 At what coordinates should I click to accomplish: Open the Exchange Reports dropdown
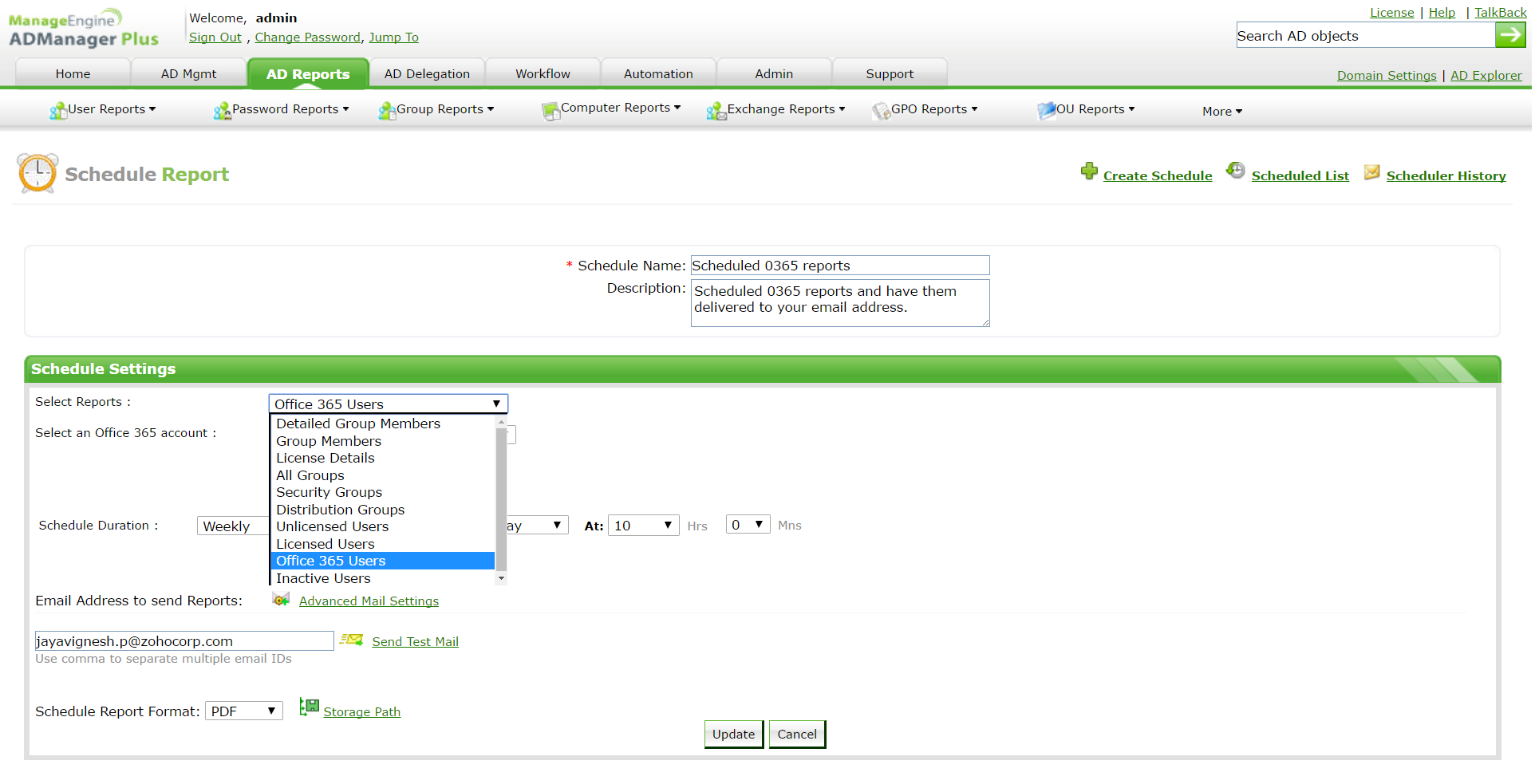pos(786,109)
